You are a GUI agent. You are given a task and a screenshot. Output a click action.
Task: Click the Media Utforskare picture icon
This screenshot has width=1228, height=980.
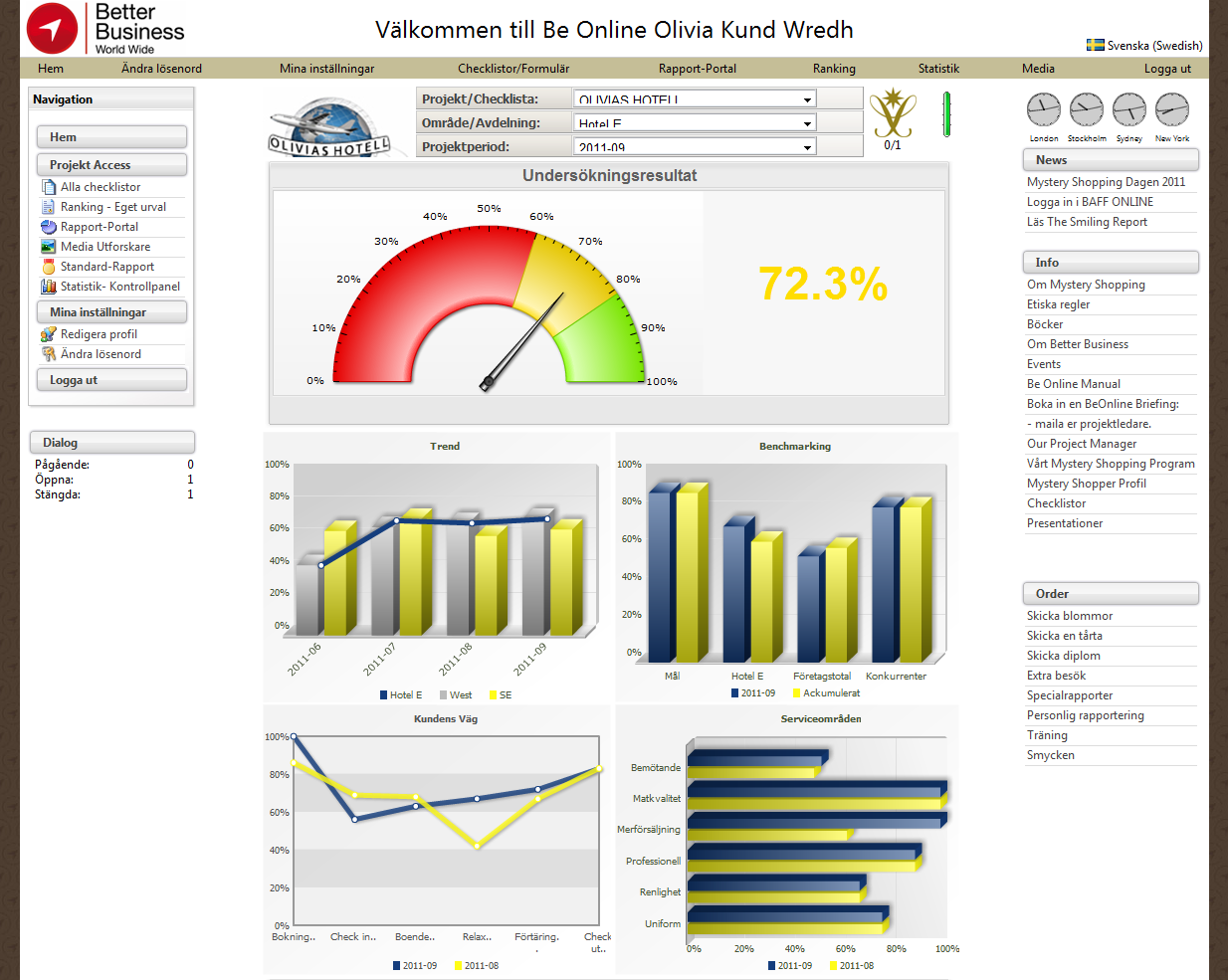(x=49, y=247)
